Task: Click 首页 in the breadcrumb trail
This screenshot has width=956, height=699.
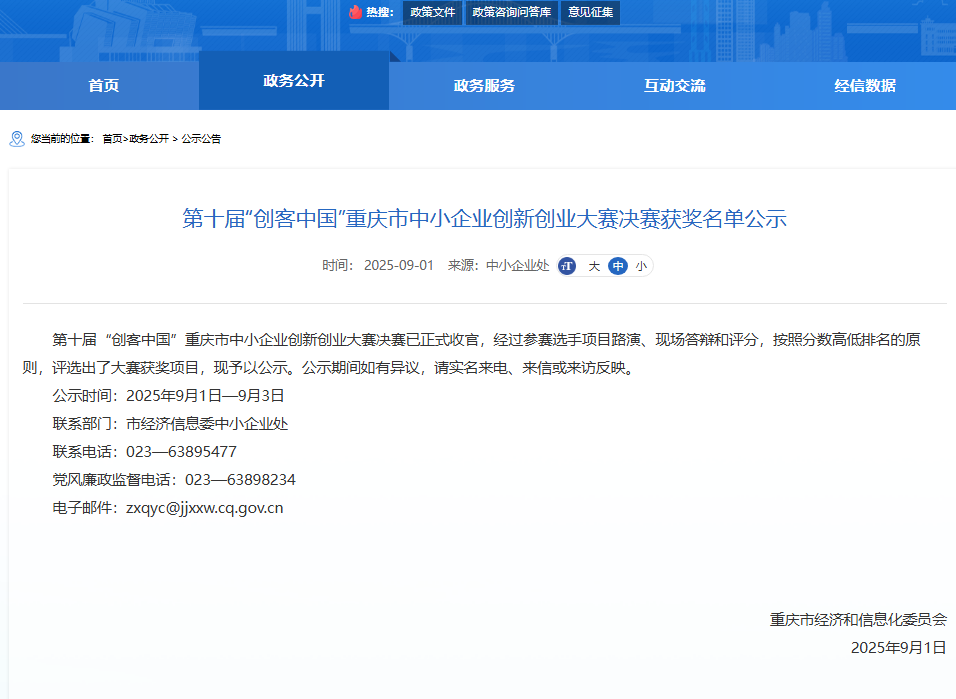Action: tap(112, 139)
